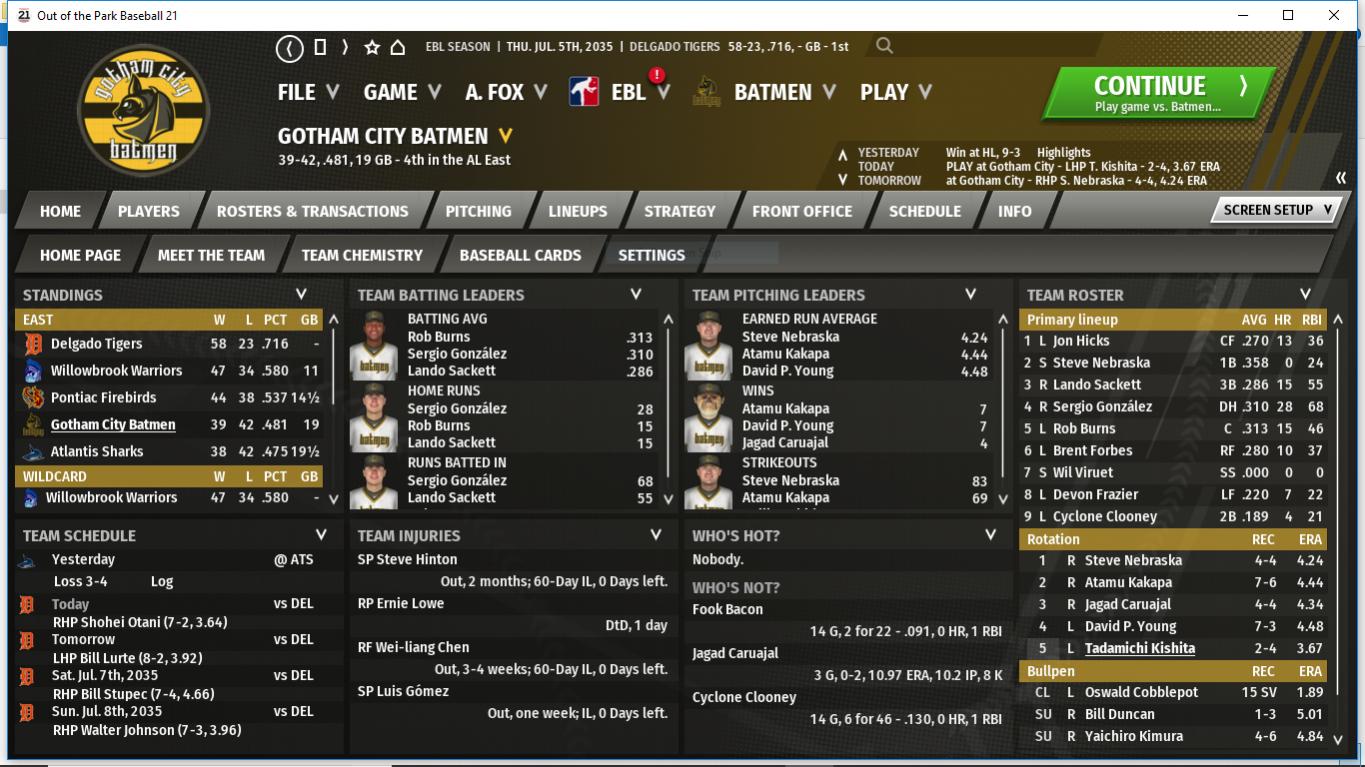Screen dimensions: 1365x767
Task: Click the star bookmark icon
Action: 372,47
